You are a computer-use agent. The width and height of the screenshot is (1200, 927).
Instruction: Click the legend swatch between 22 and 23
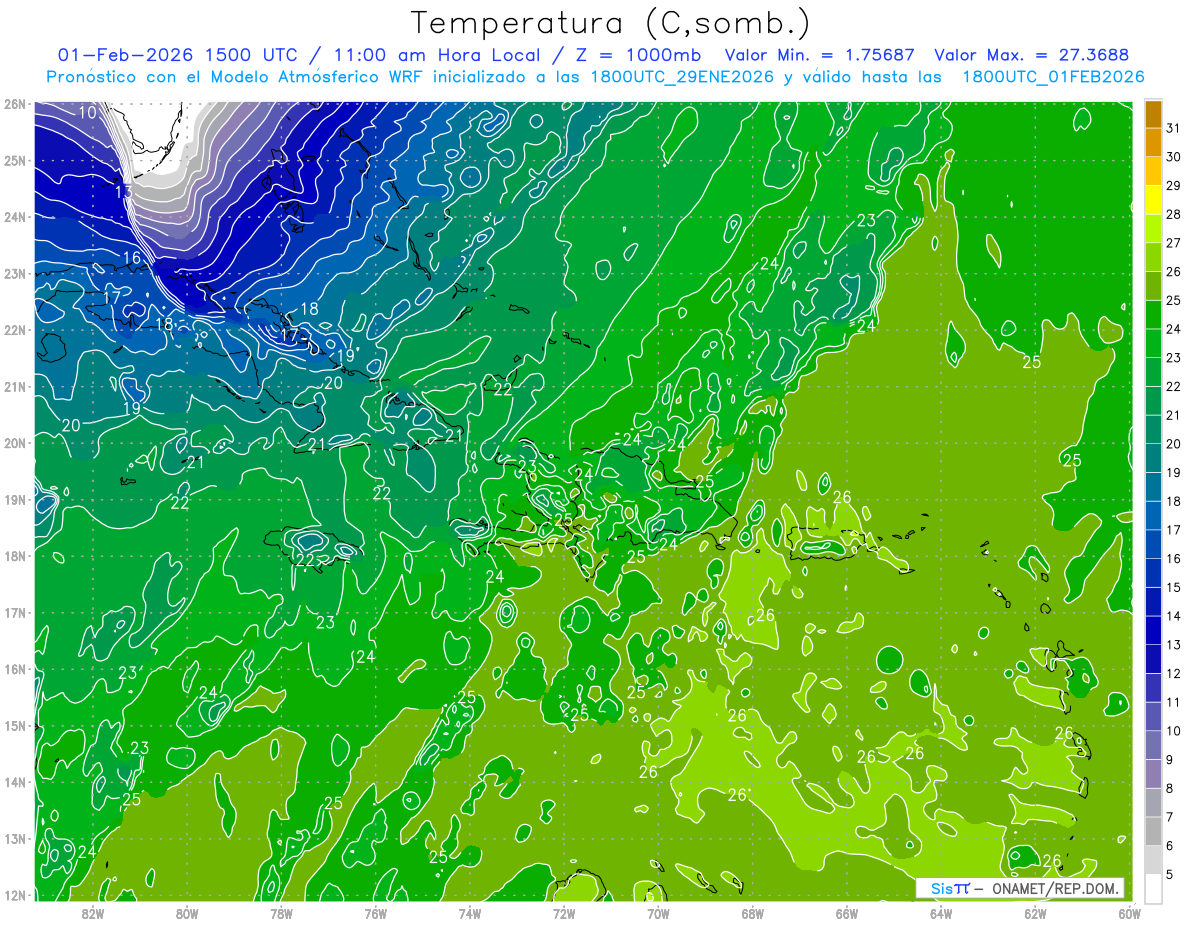[1153, 372]
